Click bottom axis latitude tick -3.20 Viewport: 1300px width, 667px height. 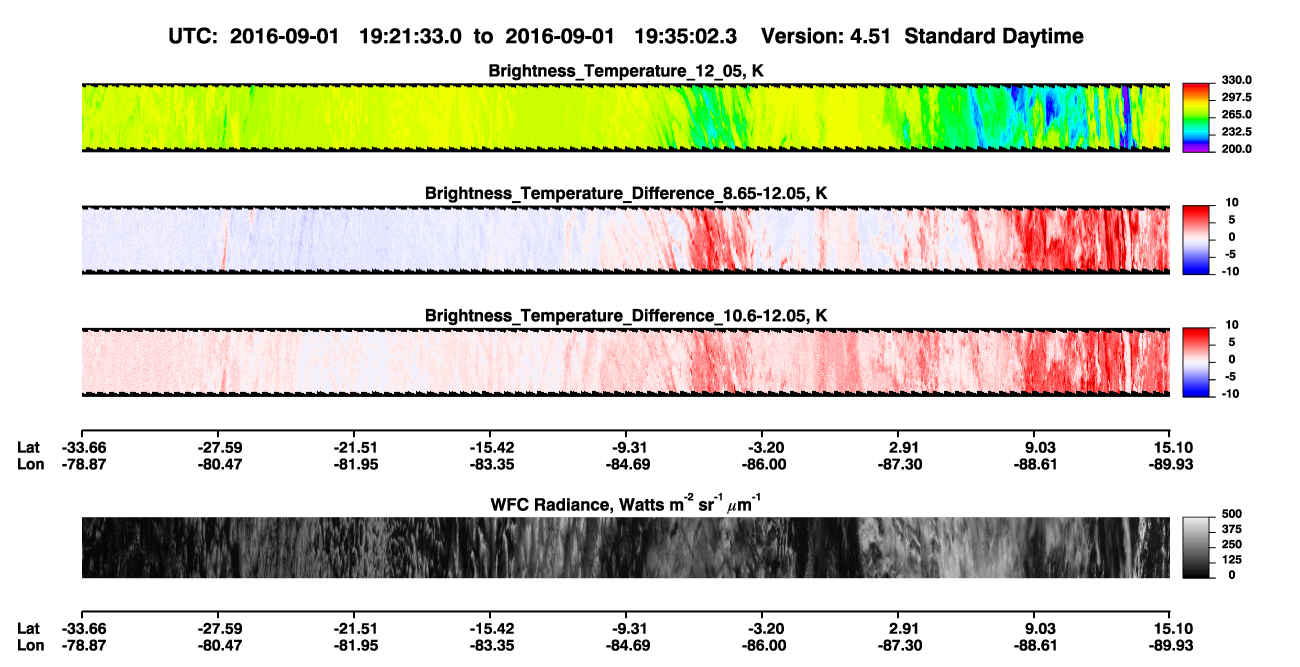762,628
